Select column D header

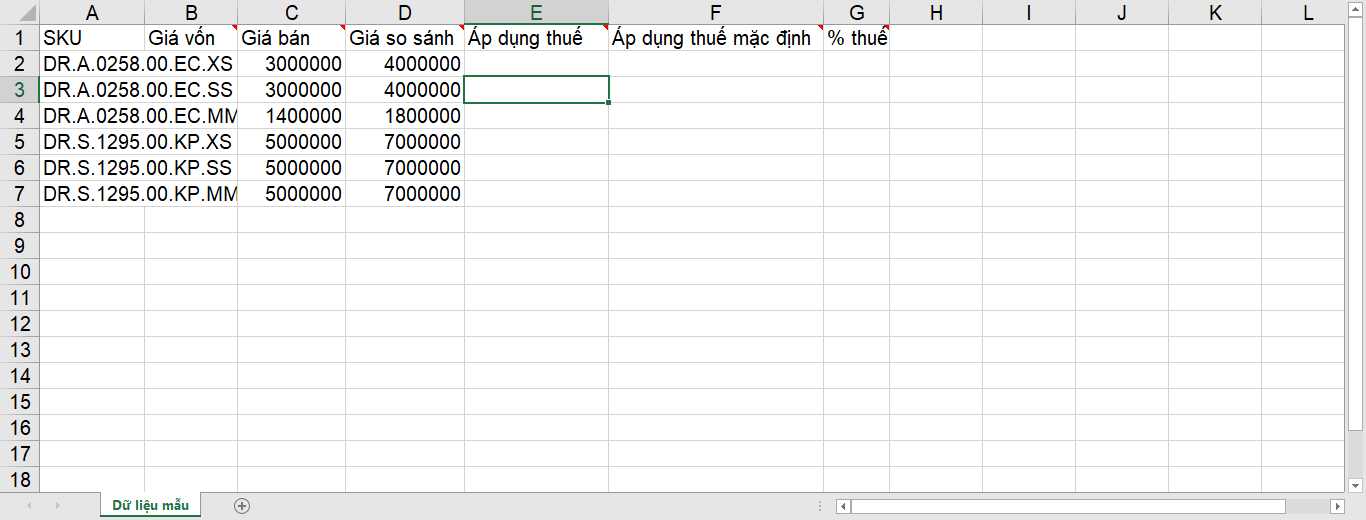coord(405,13)
